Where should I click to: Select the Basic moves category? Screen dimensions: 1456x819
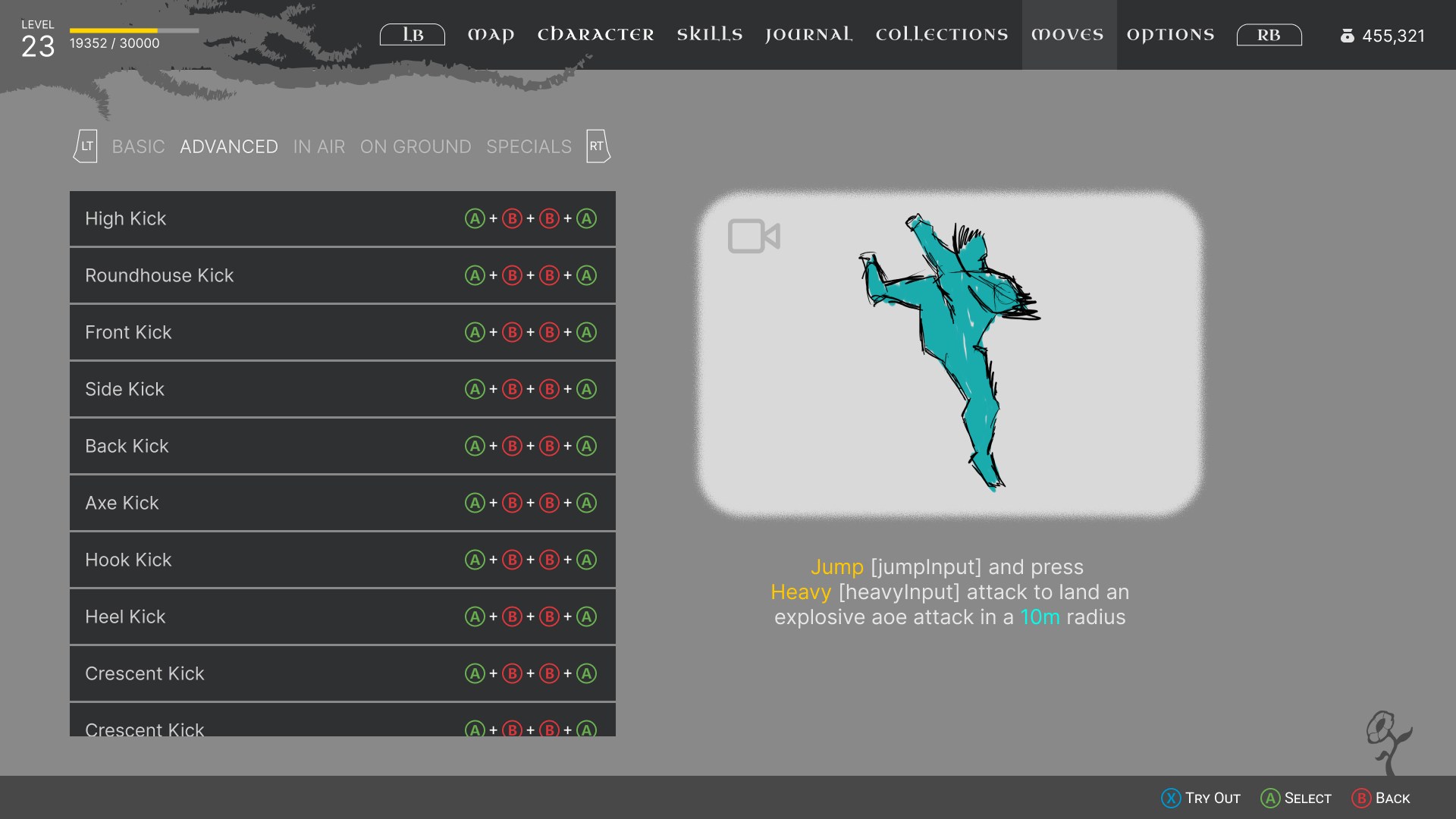[138, 146]
